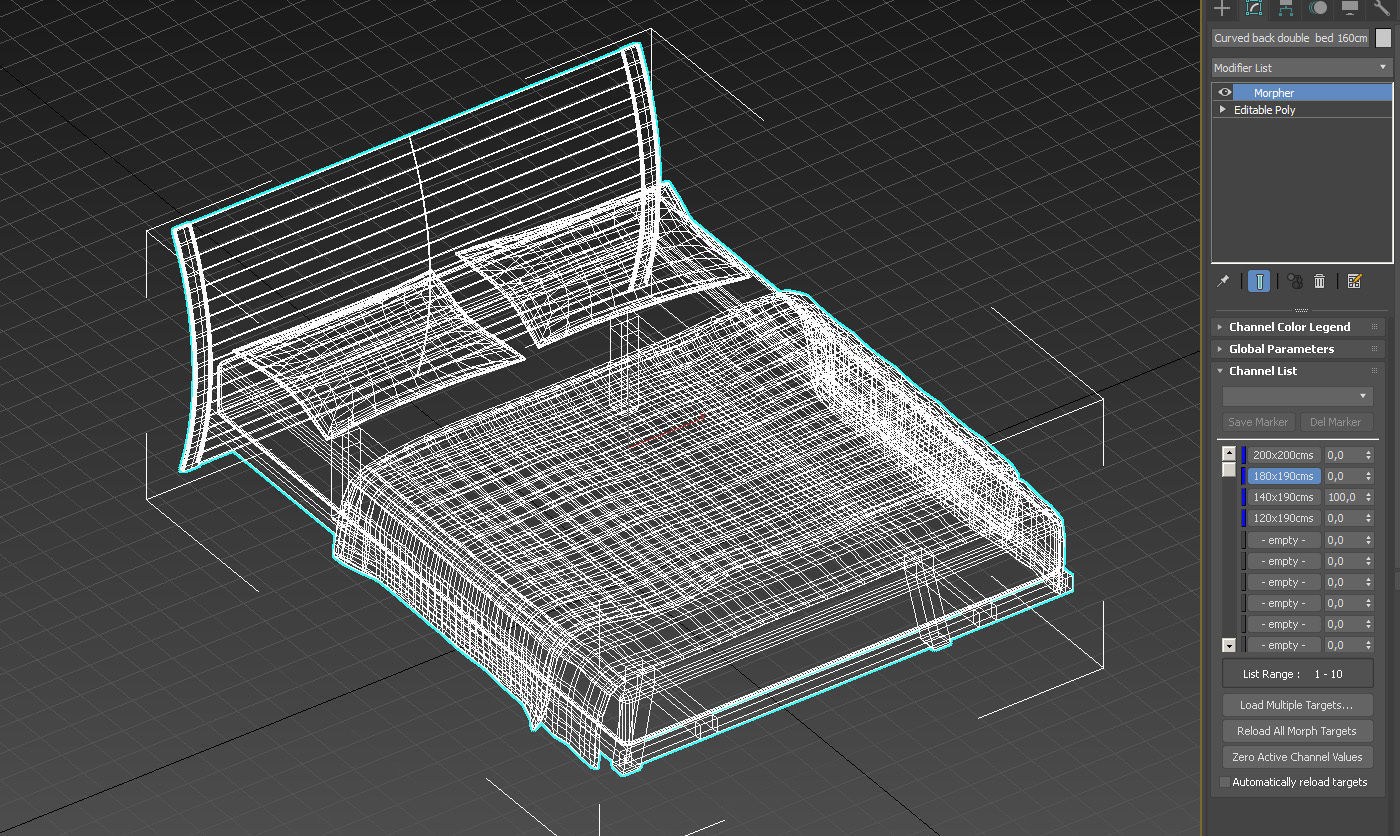
Task: Click the 140x190cms value field showing 100,0
Action: [x=1342, y=497]
